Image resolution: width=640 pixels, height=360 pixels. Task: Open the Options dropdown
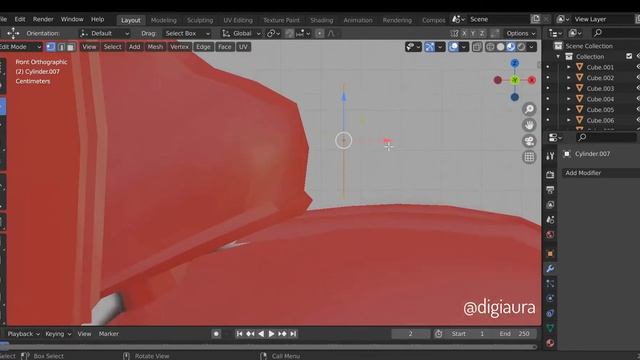coord(521,33)
